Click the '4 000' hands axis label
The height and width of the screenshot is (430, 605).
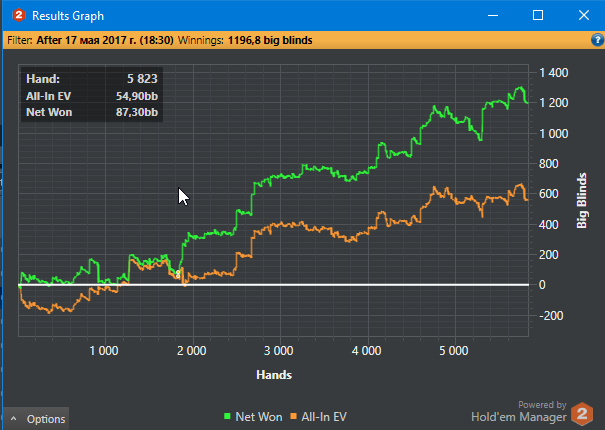click(366, 351)
